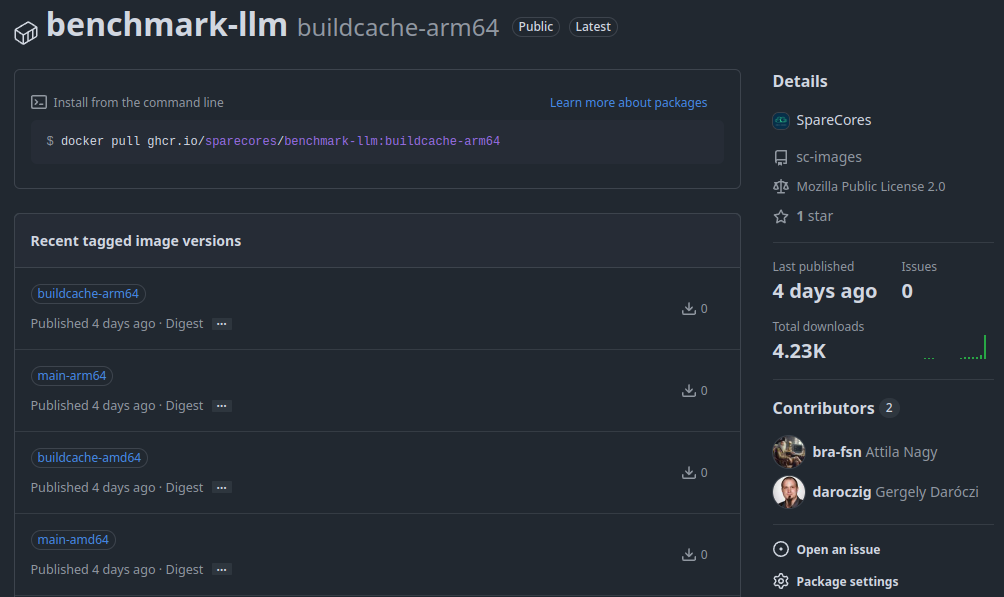
Task: Click the Recent tagged image versions heading
Action: click(136, 241)
